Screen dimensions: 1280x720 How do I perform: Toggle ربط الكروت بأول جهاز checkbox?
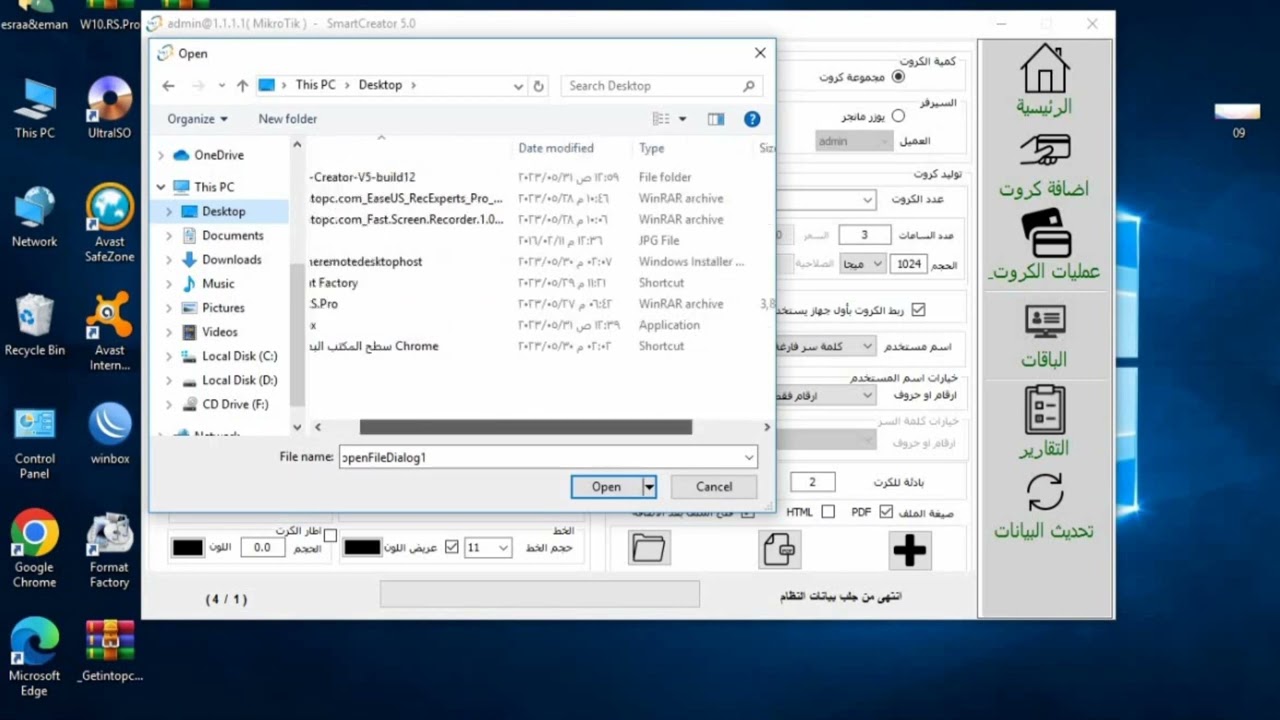(x=918, y=310)
